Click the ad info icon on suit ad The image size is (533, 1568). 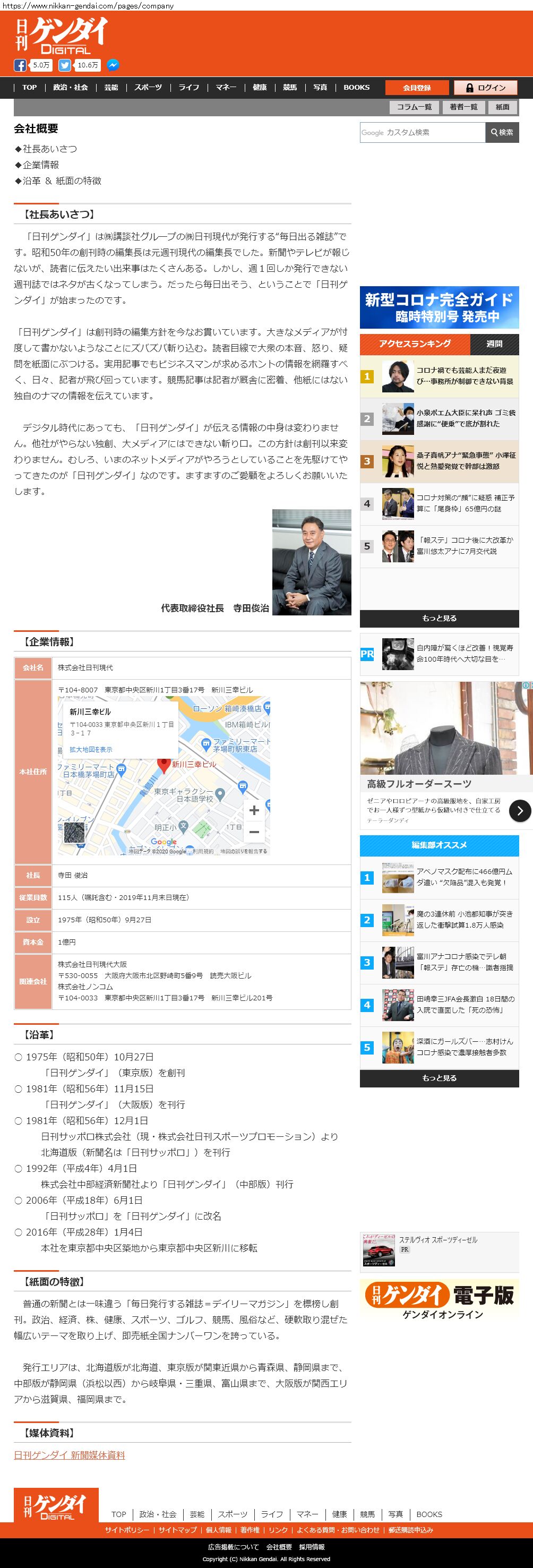point(526,686)
